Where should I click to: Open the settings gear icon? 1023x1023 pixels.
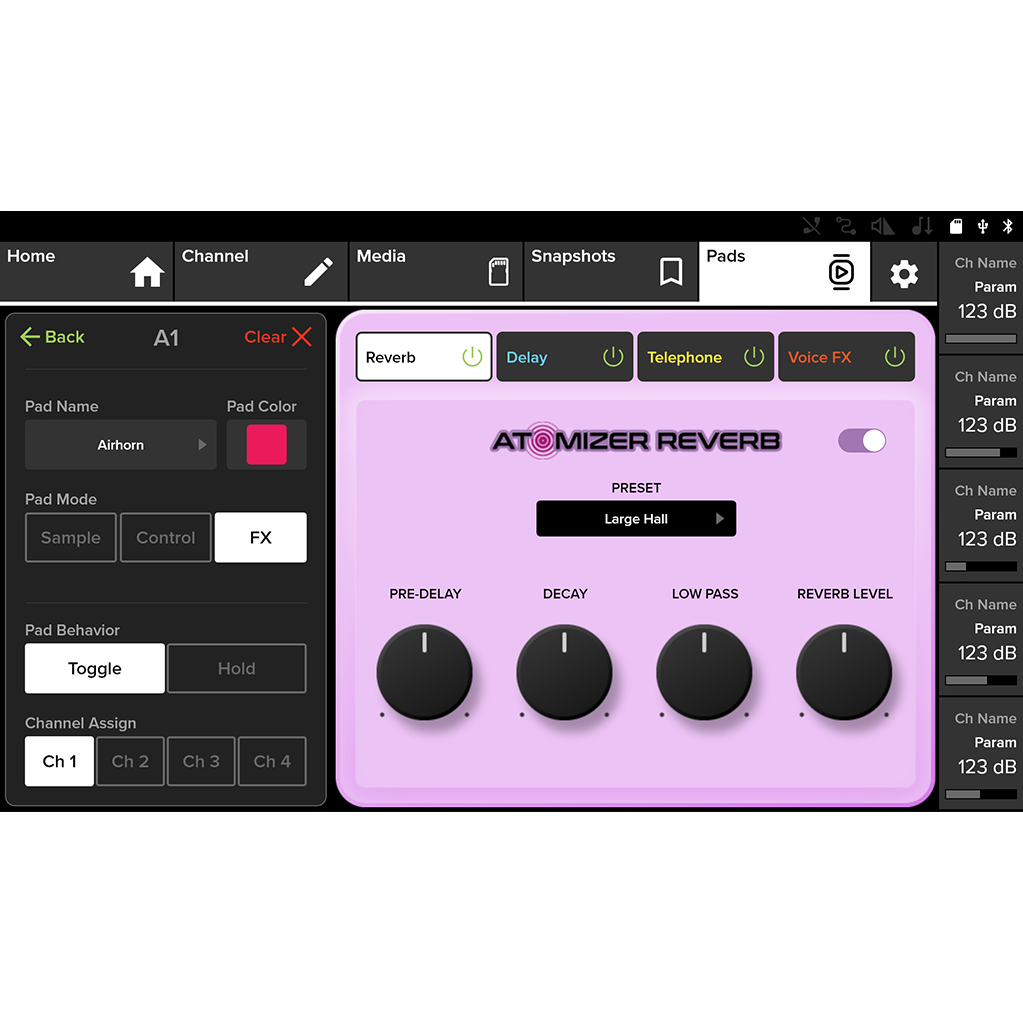pos(904,271)
